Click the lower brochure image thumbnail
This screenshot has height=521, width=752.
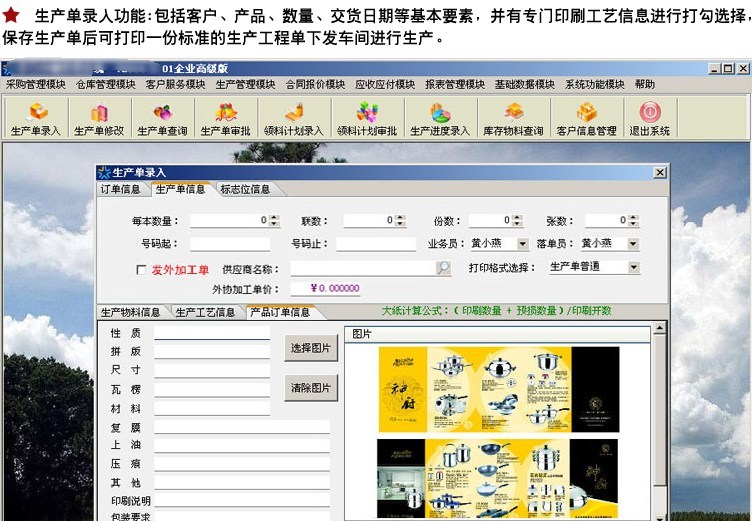(497, 479)
